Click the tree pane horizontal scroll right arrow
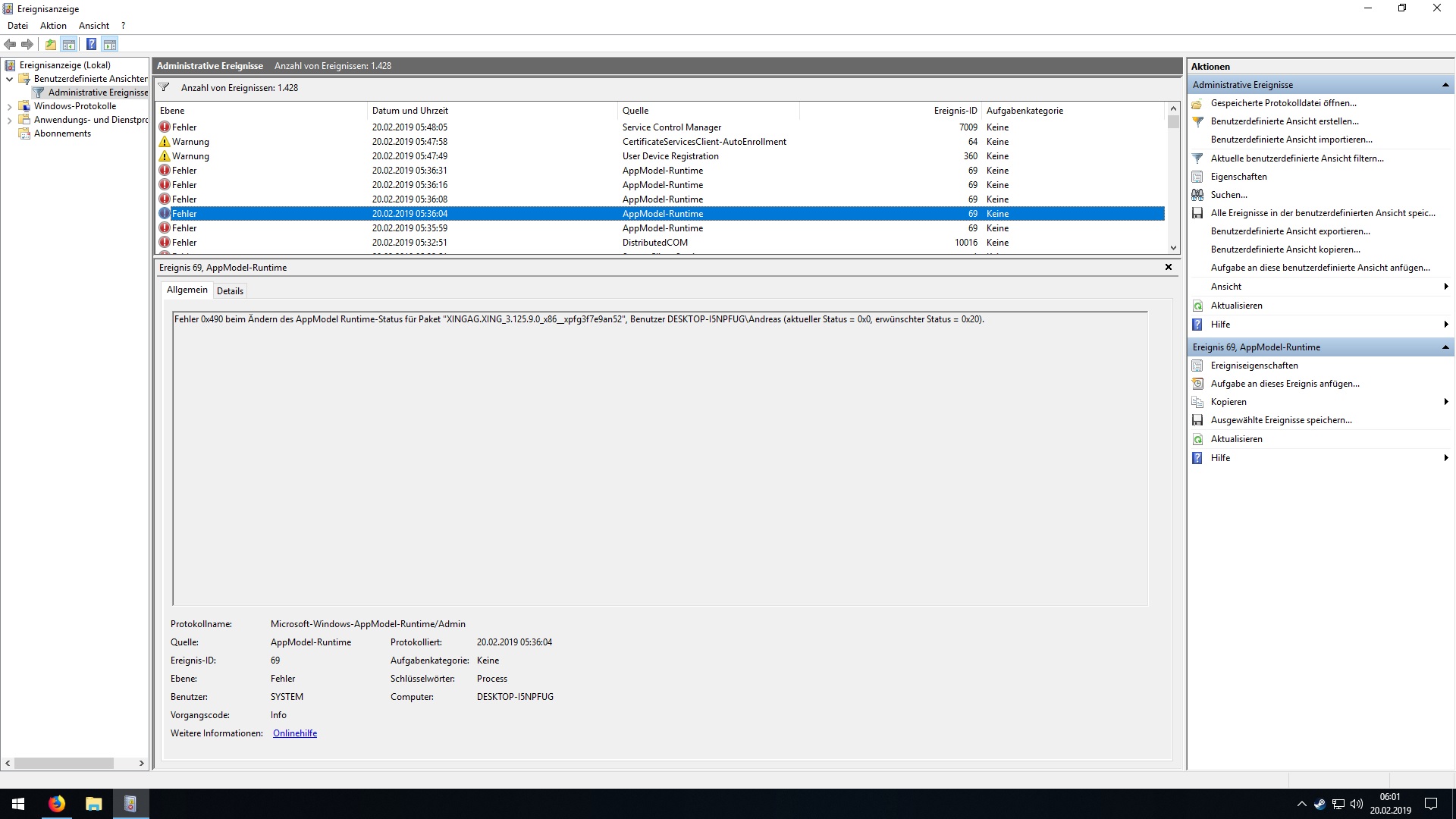 [141, 763]
